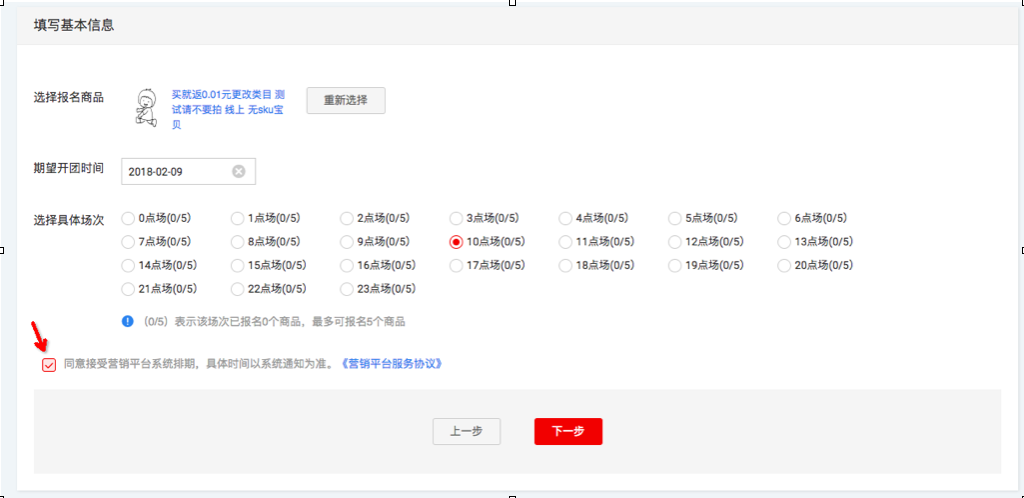Pick the 13点场 radio button
This screenshot has width=1024, height=498.
click(785, 242)
